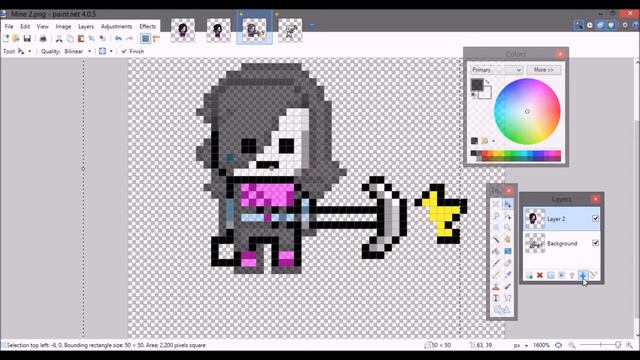
Task: Open the Edit menu
Action: click(25, 27)
